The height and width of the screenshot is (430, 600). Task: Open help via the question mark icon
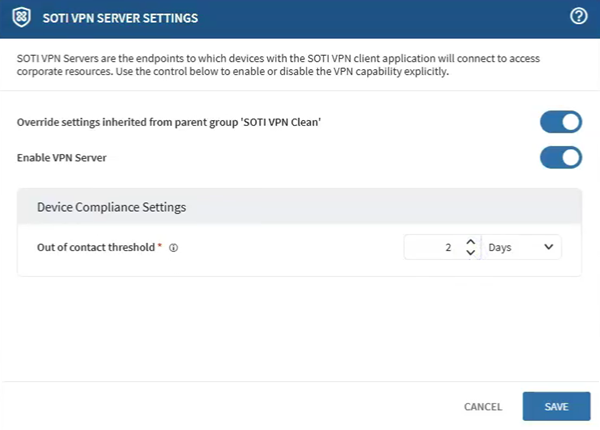[577, 16]
